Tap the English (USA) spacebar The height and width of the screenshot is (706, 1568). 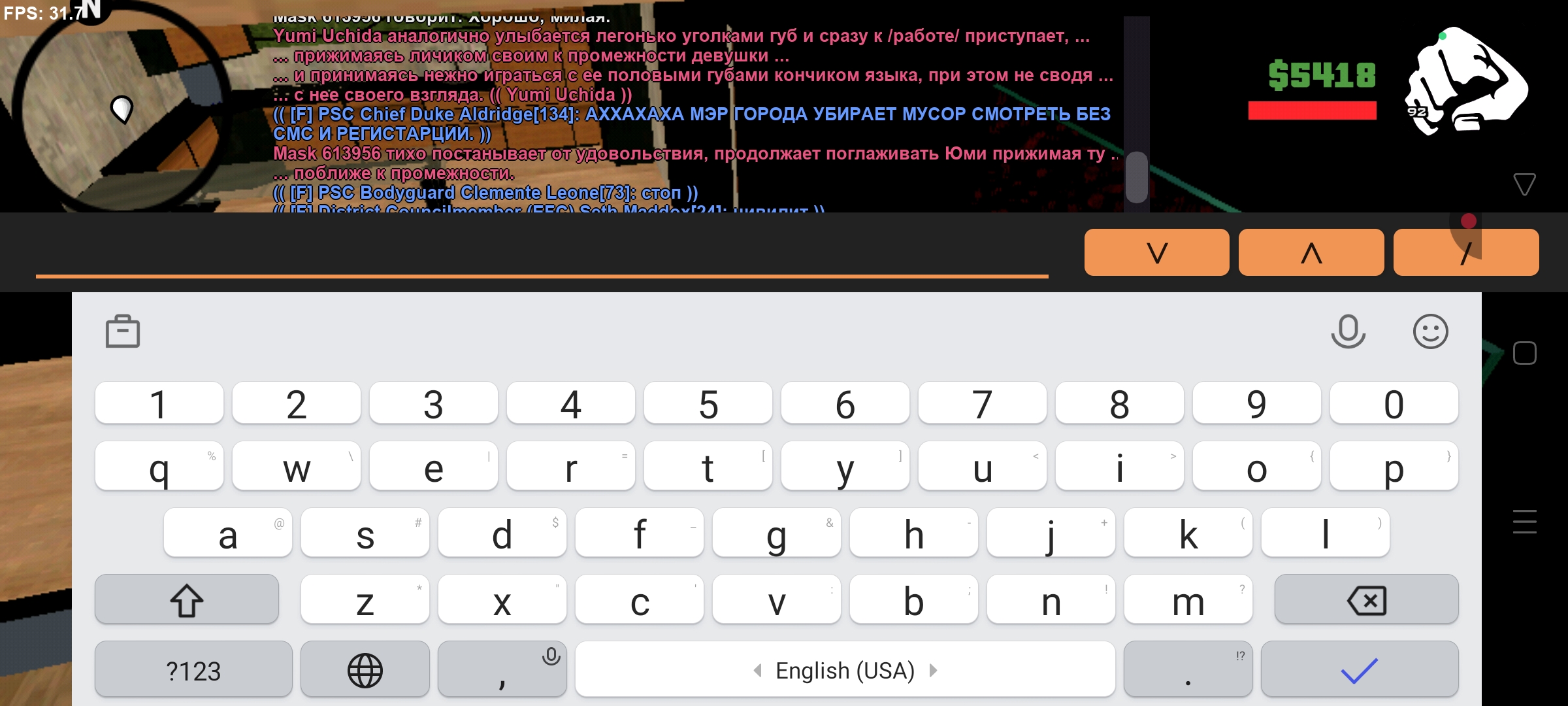pos(845,670)
